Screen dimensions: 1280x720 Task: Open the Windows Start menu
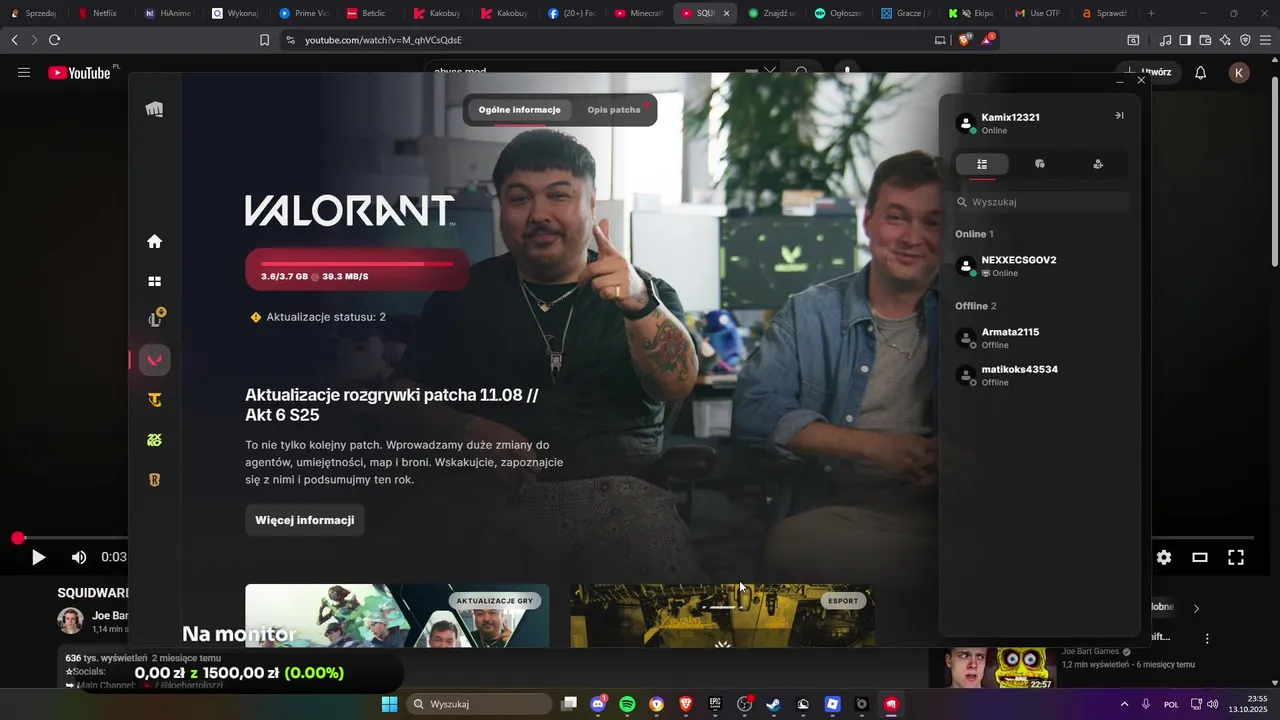[389, 704]
